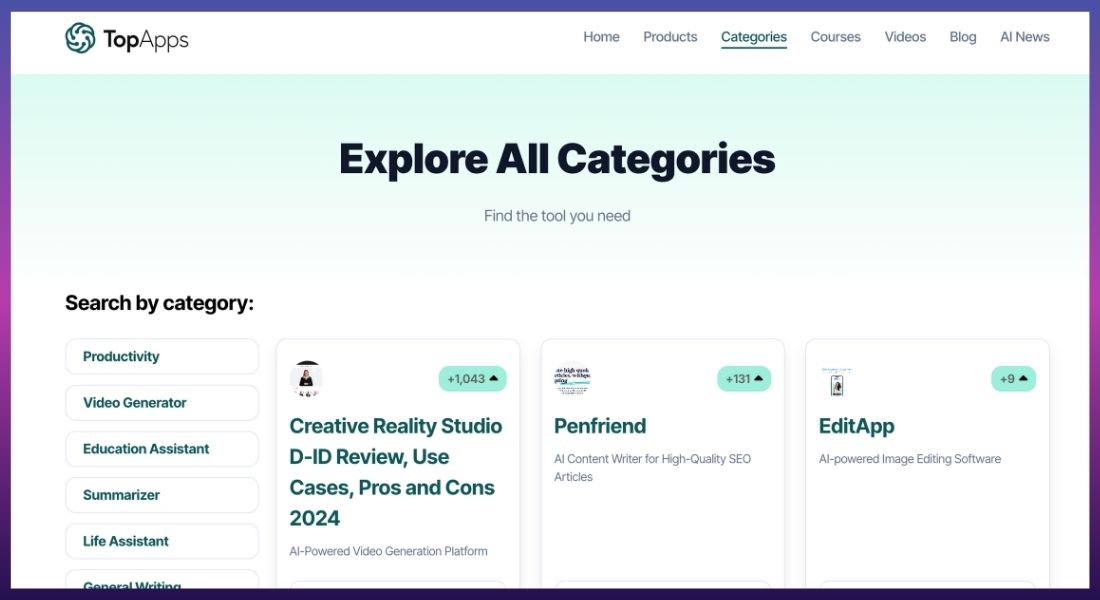Screen dimensions: 1100x600
Task: Open the Penfriend product title
Action: (x=600, y=426)
